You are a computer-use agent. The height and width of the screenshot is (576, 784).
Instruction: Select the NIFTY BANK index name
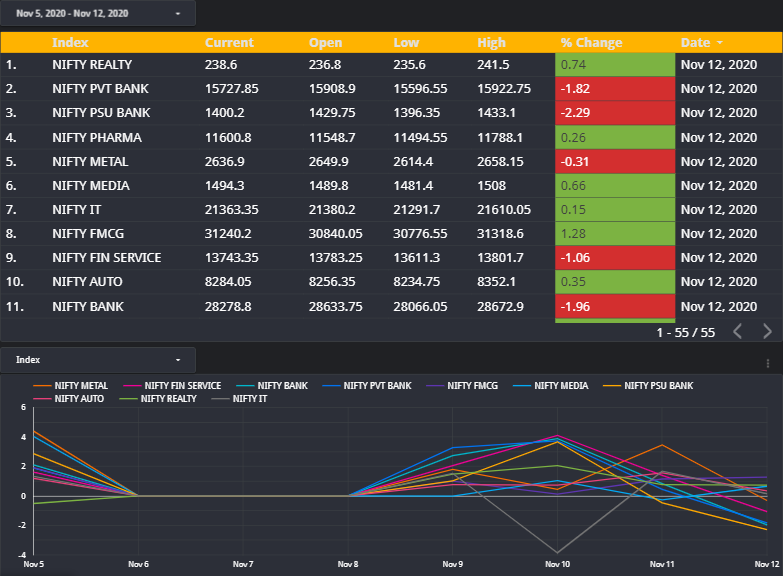88,306
